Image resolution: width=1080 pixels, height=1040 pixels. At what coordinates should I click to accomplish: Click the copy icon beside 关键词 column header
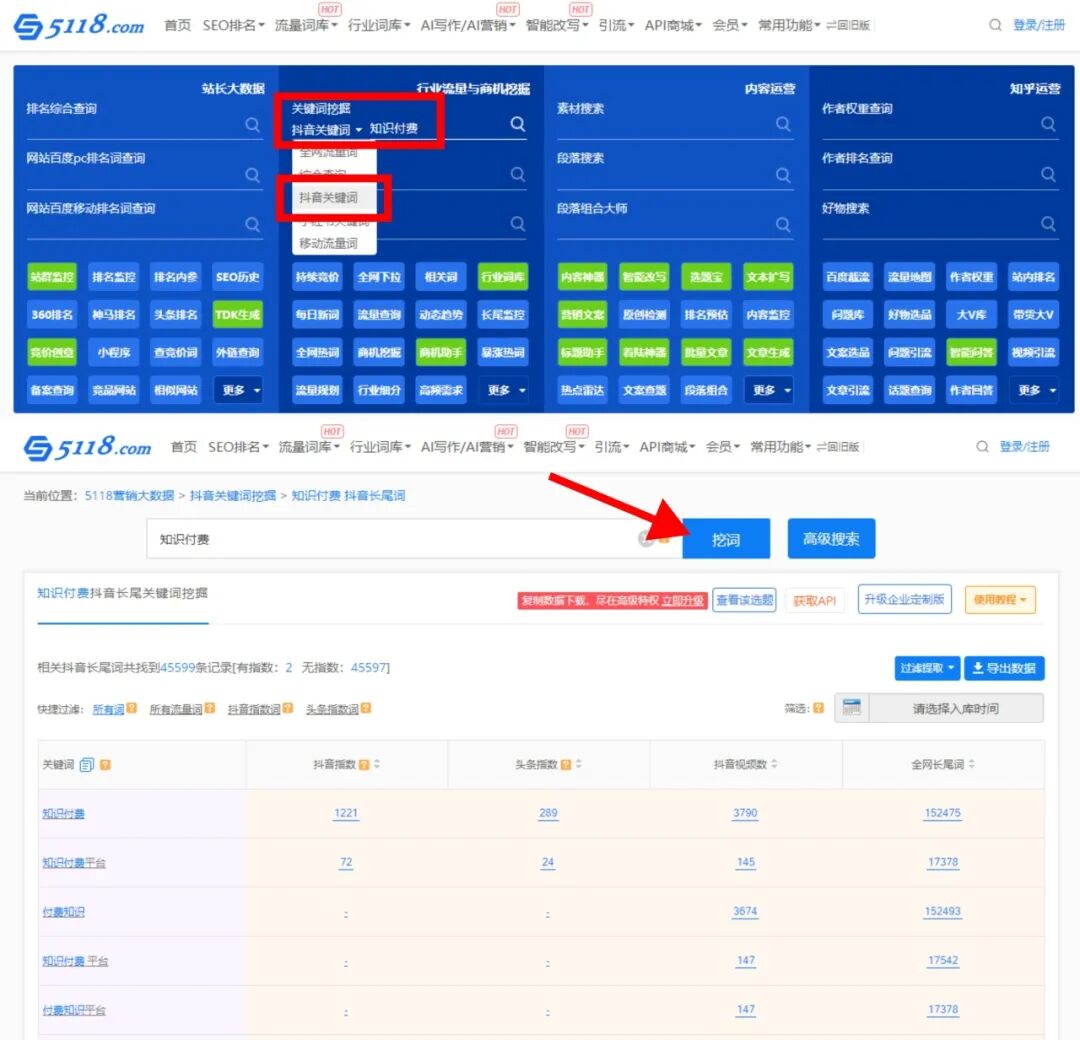(x=87, y=765)
